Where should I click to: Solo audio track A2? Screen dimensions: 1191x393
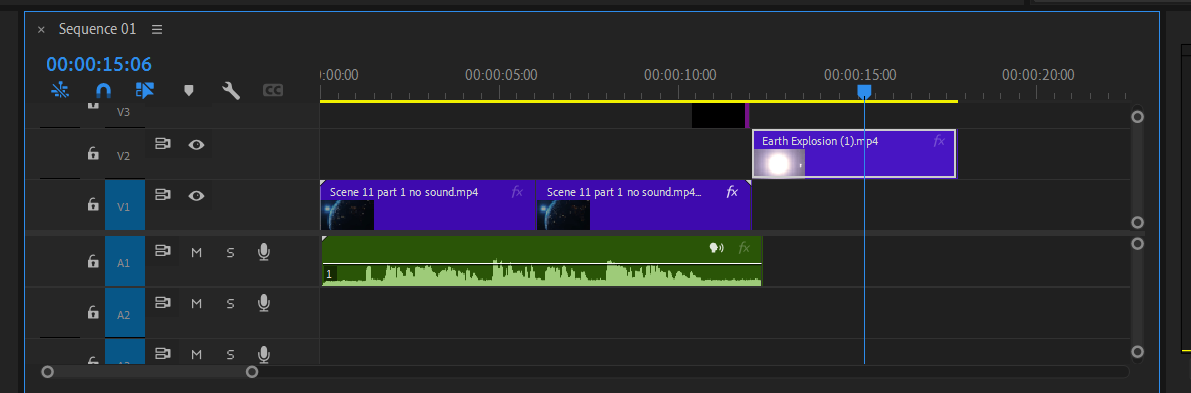pyautogui.click(x=230, y=304)
